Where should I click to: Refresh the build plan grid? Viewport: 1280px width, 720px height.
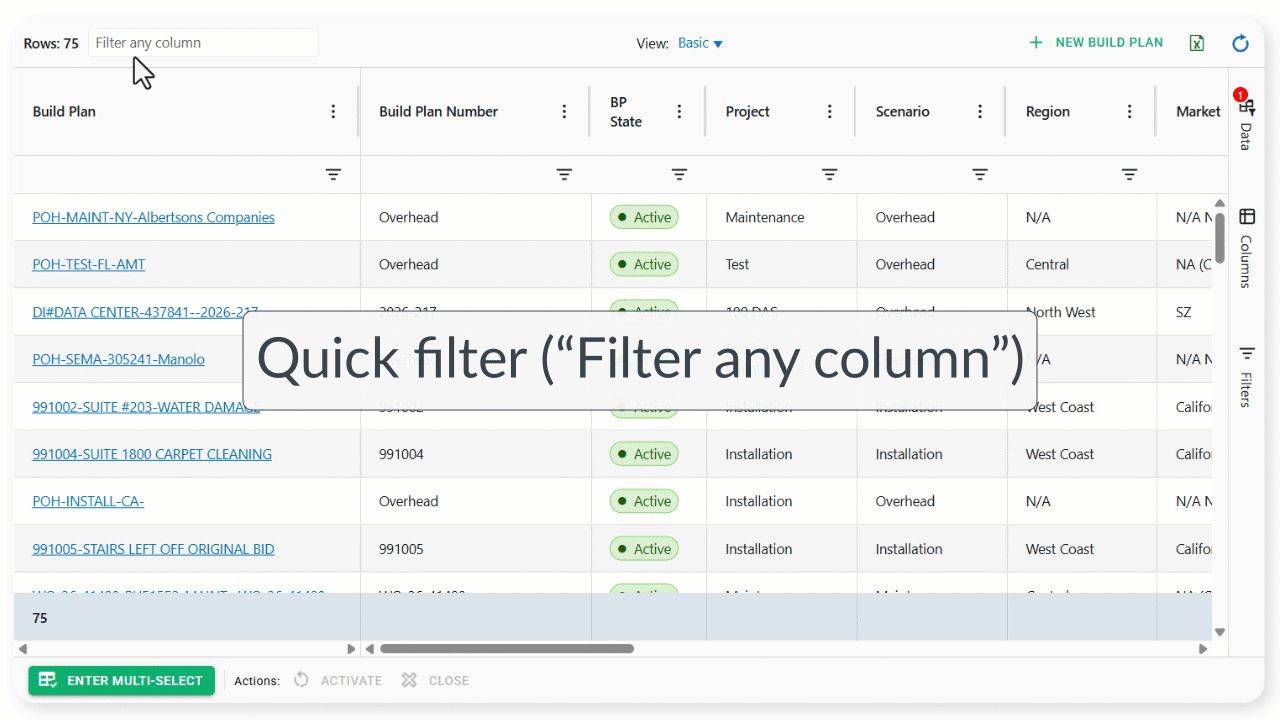pyautogui.click(x=1240, y=43)
